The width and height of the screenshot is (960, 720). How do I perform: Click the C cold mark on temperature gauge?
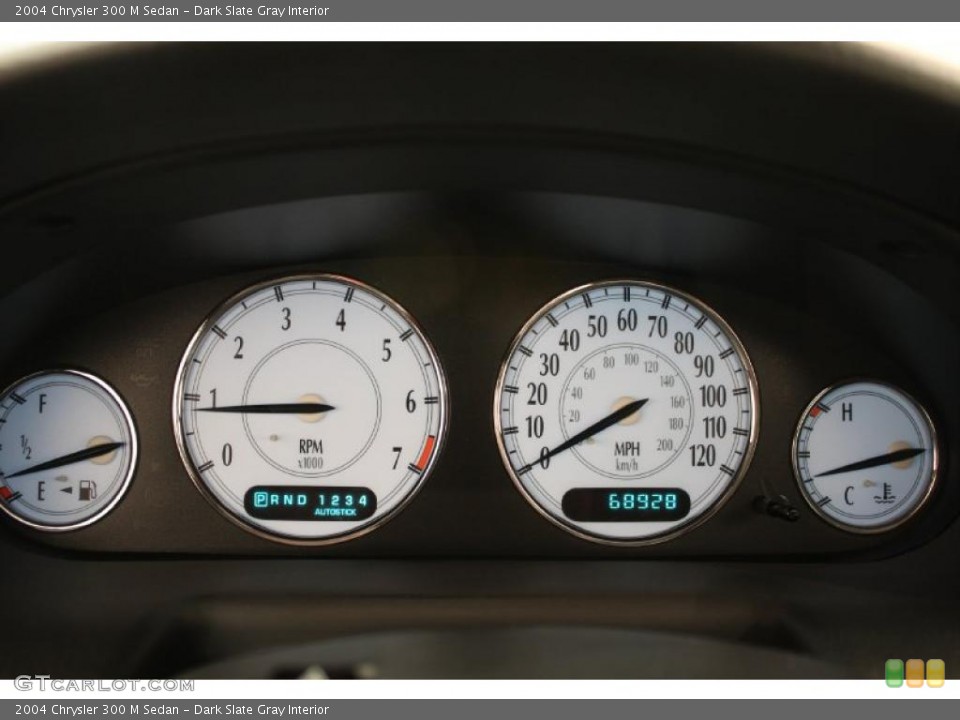coord(849,495)
